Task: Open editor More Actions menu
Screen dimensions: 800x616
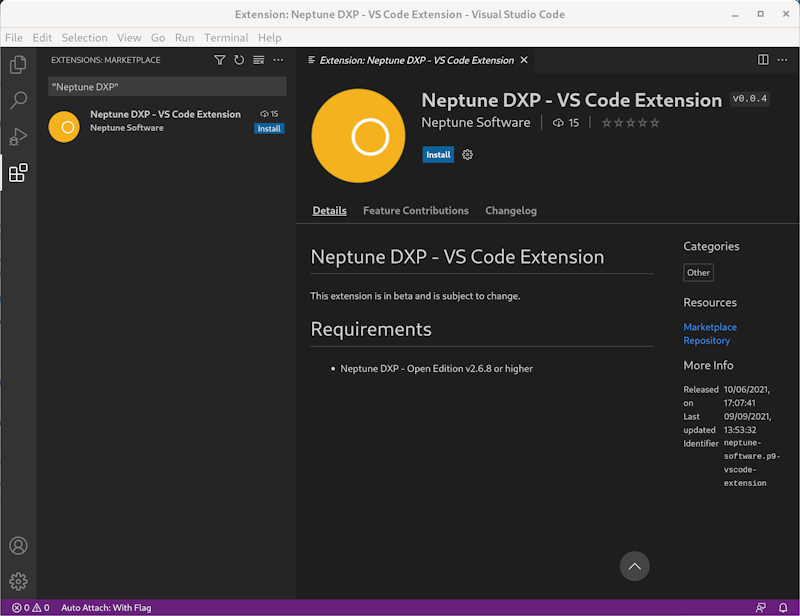Action: [x=782, y=60]
